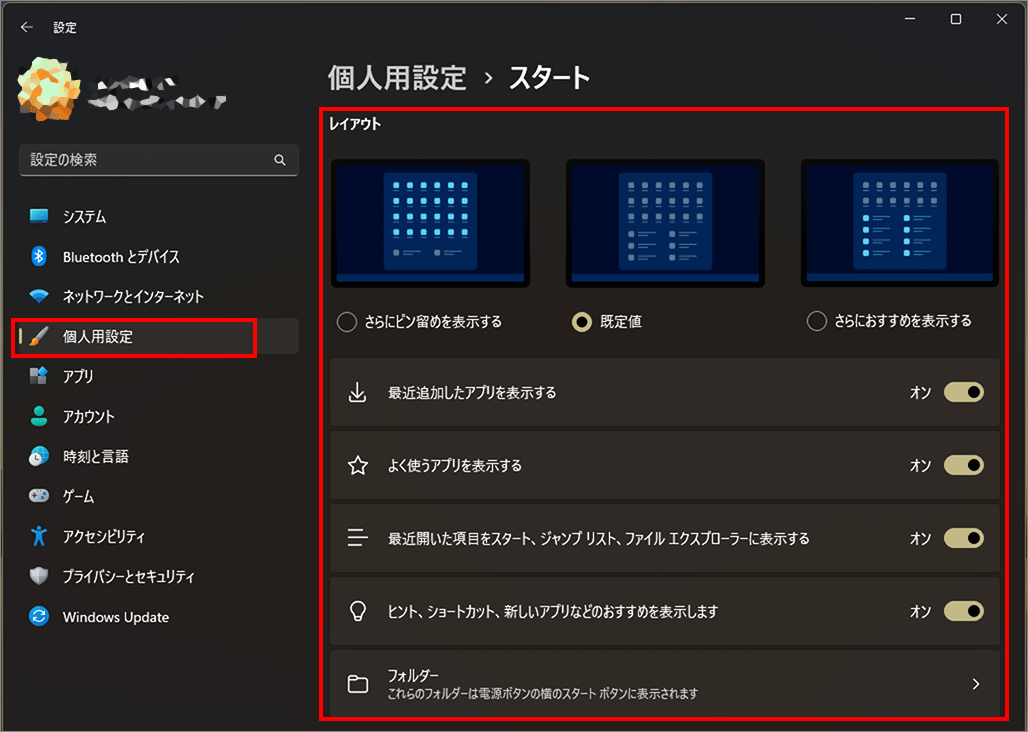Viewport: 1028px width, 732px height.
Task: Go to 個人用設定 breadcrumb link
Action: coord(397,78)
